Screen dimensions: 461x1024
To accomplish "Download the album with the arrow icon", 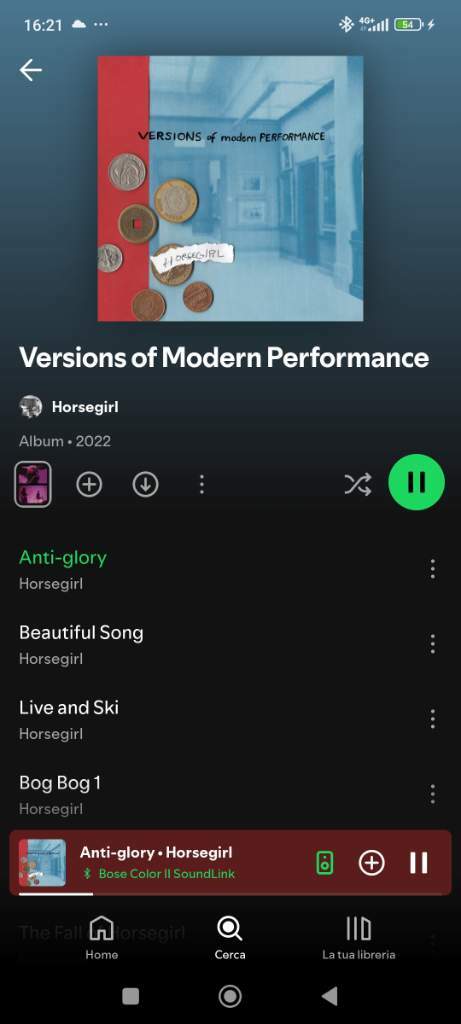I will (x=146, y=485).
